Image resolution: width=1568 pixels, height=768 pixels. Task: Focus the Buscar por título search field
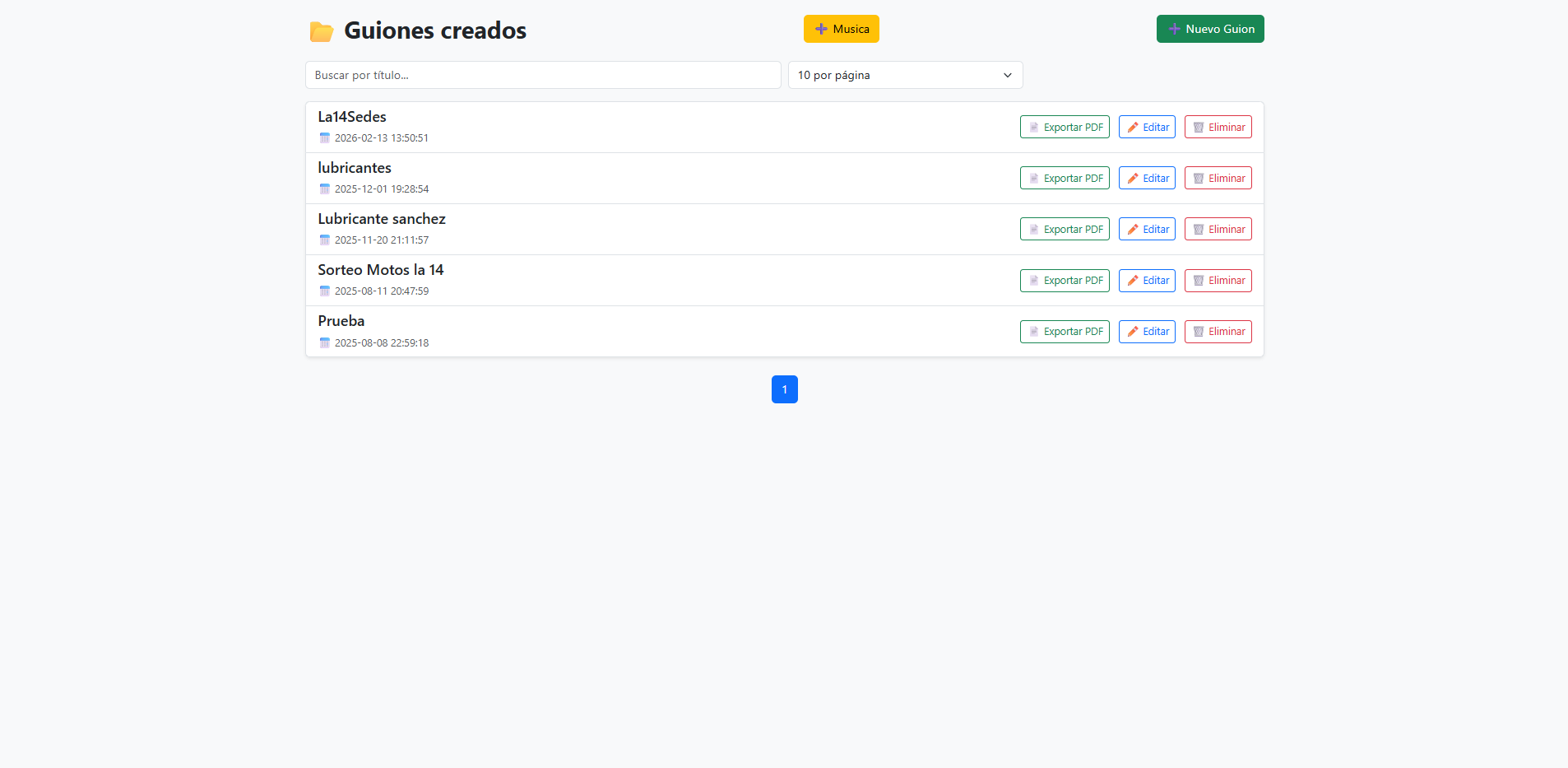[x=543, y=75]
